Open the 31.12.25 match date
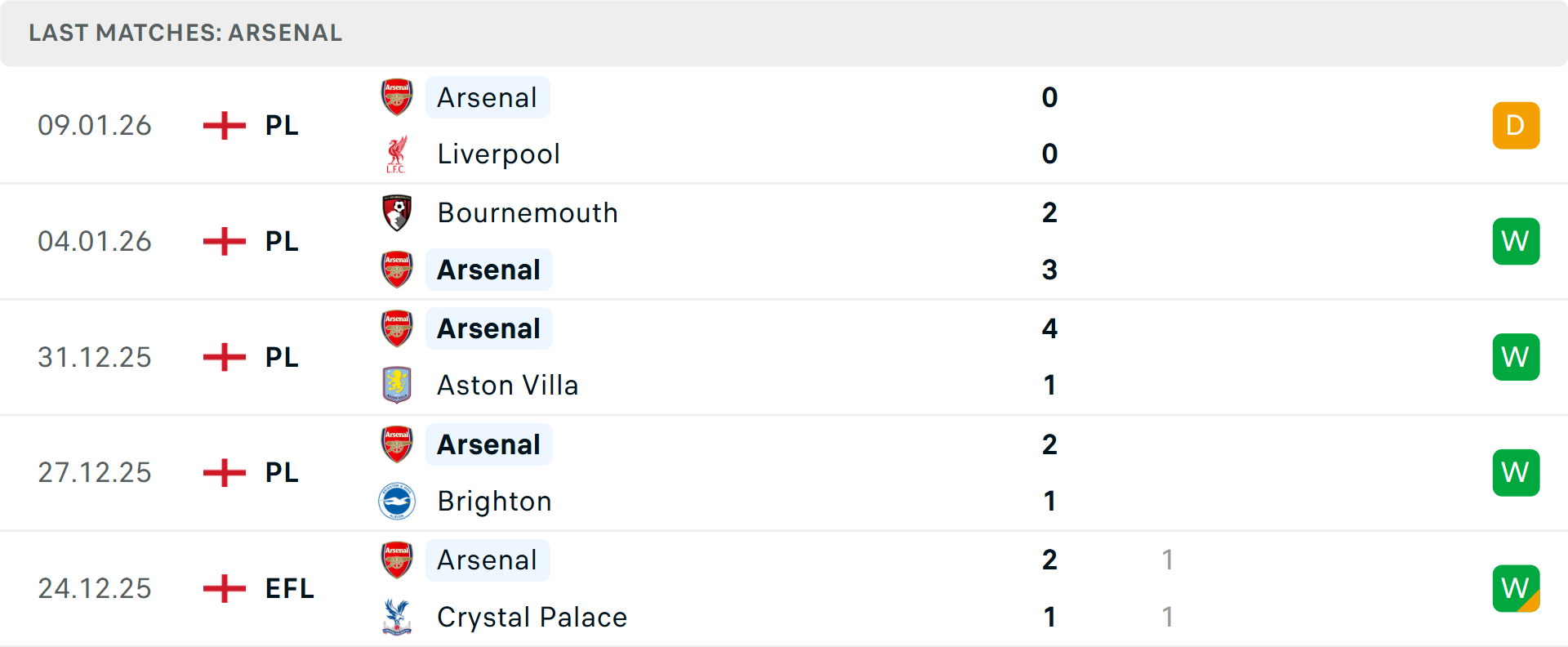 tap(95, 357)
